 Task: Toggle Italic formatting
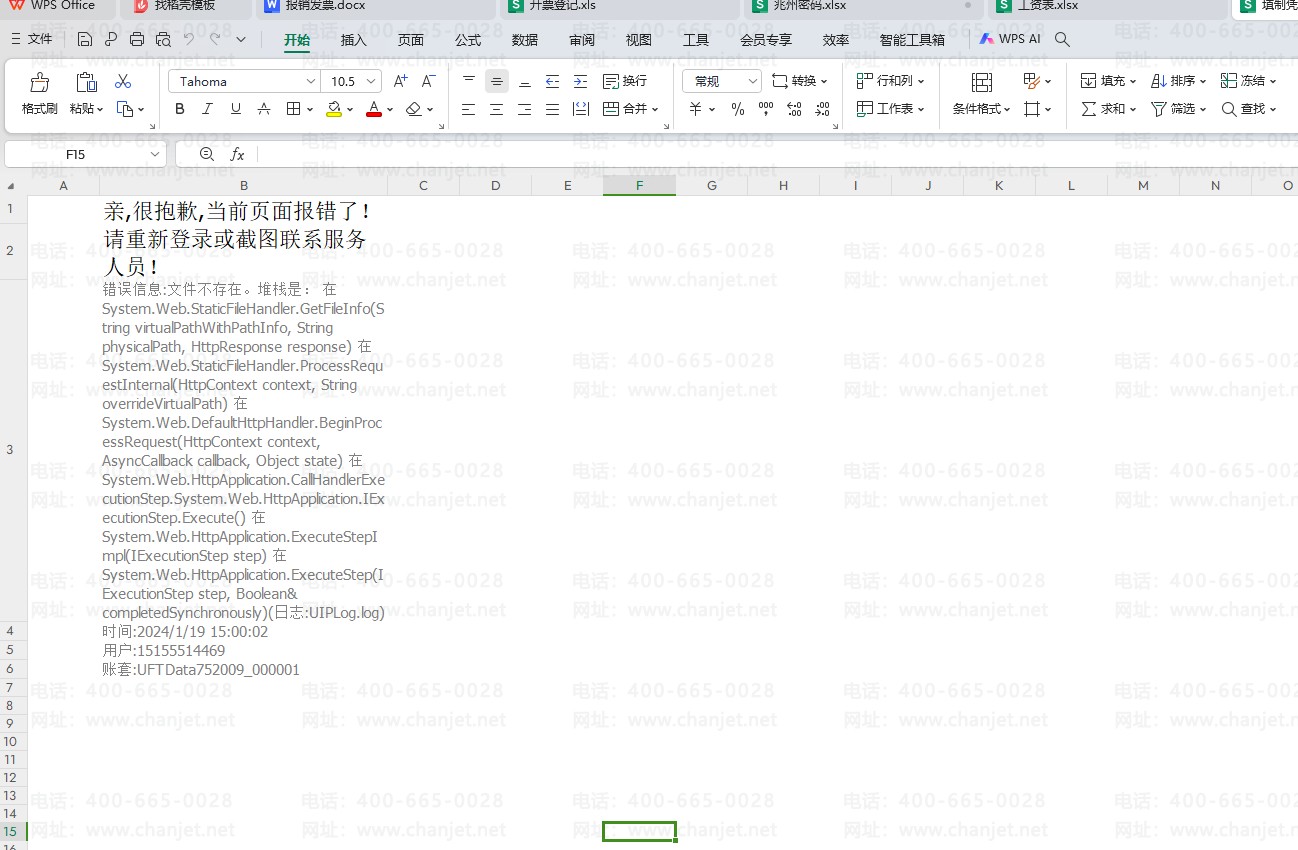click(x=208, y=109)
